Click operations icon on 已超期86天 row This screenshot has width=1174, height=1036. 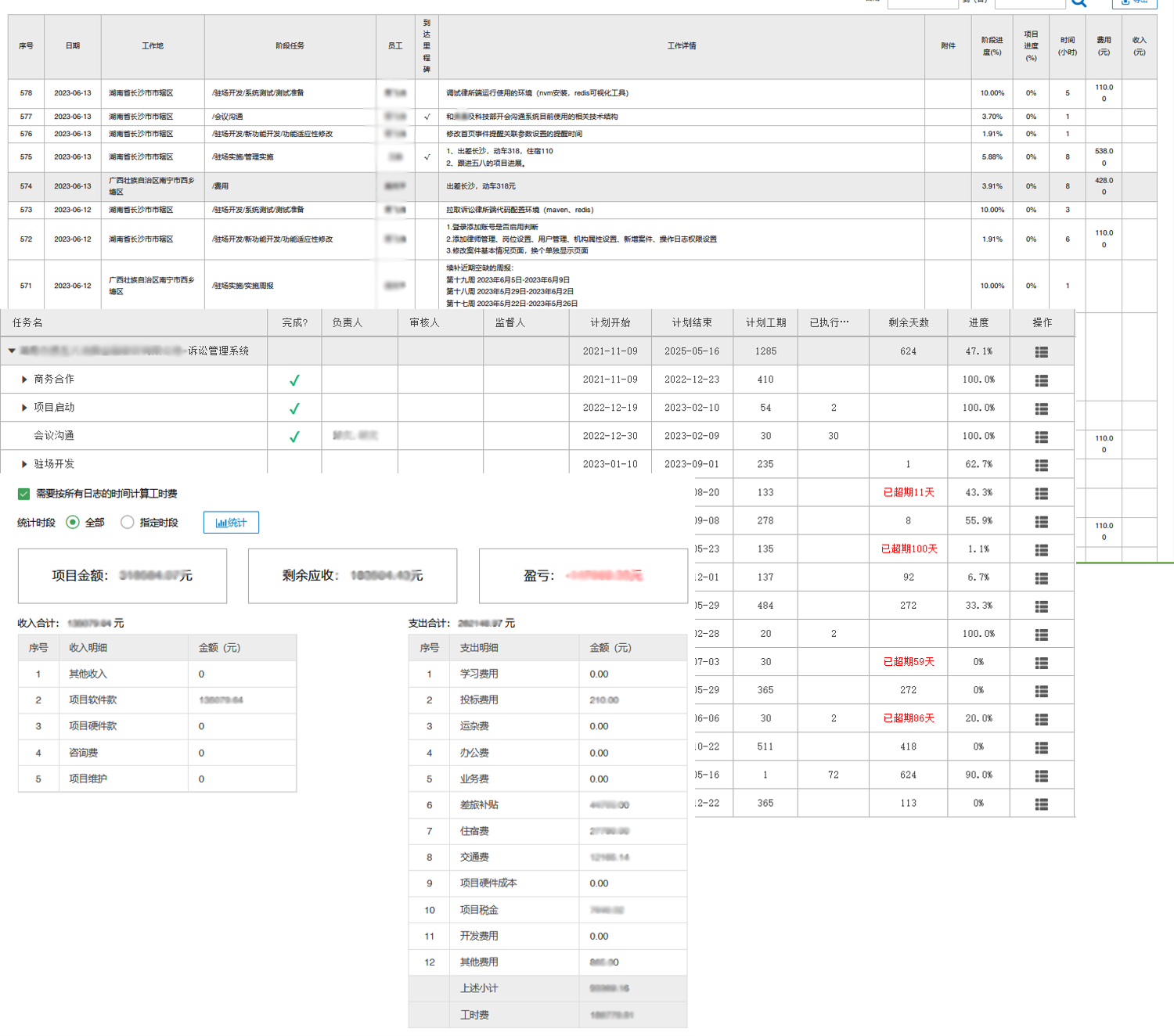click(1041, 719)
